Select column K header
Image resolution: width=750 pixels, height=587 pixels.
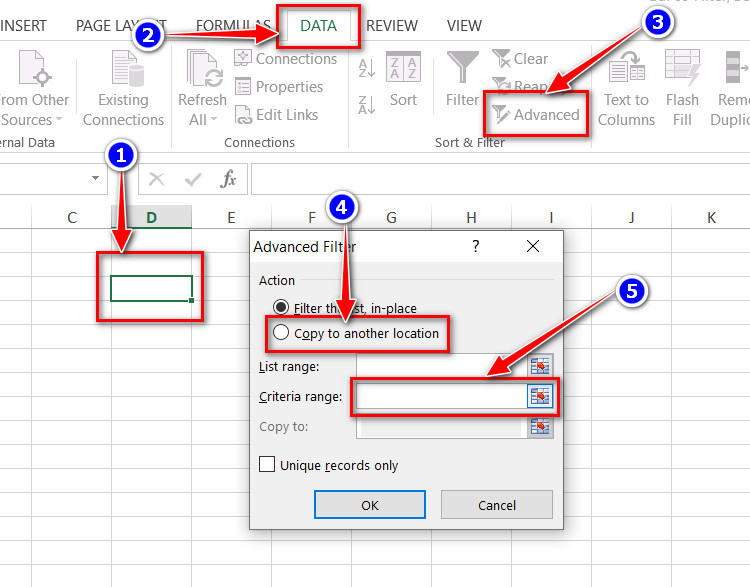point(711,218)
